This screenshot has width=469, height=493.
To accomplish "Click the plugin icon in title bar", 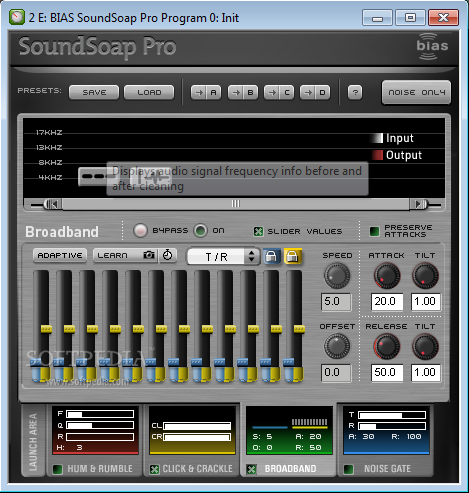I will point(17,17).
